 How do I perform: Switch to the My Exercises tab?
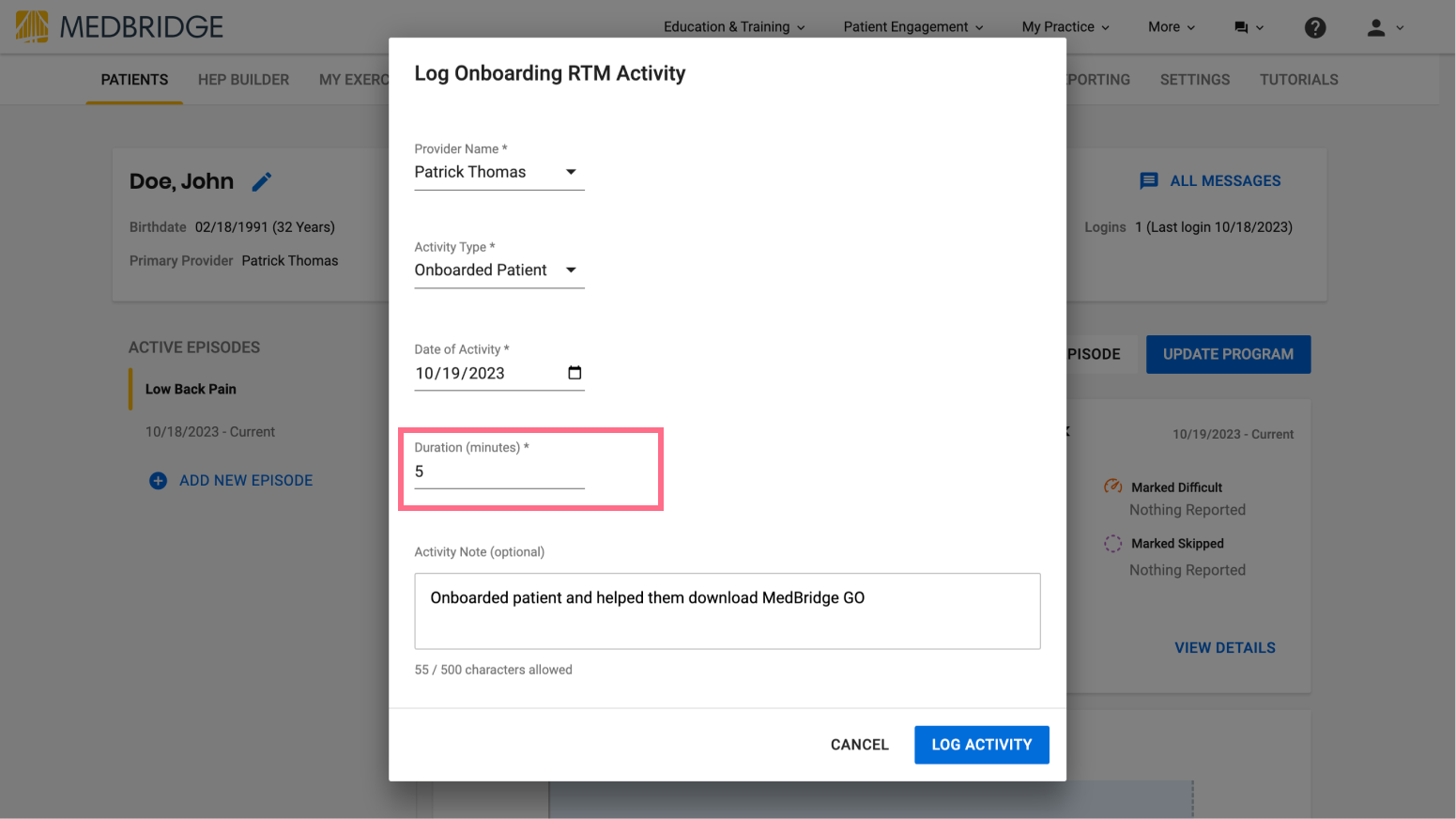354,80
